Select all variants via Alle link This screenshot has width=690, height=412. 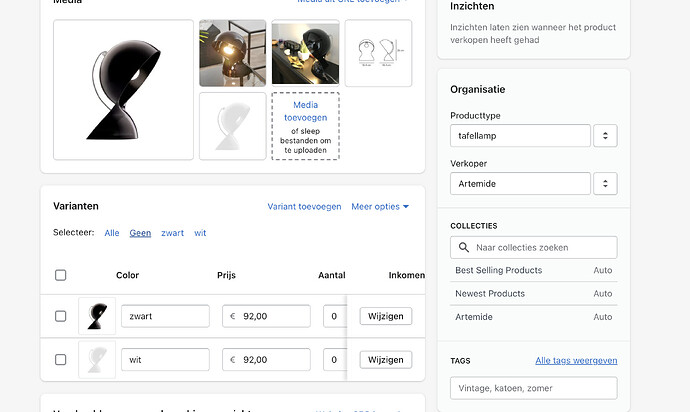pyautogui.click(x=112, y=233)
